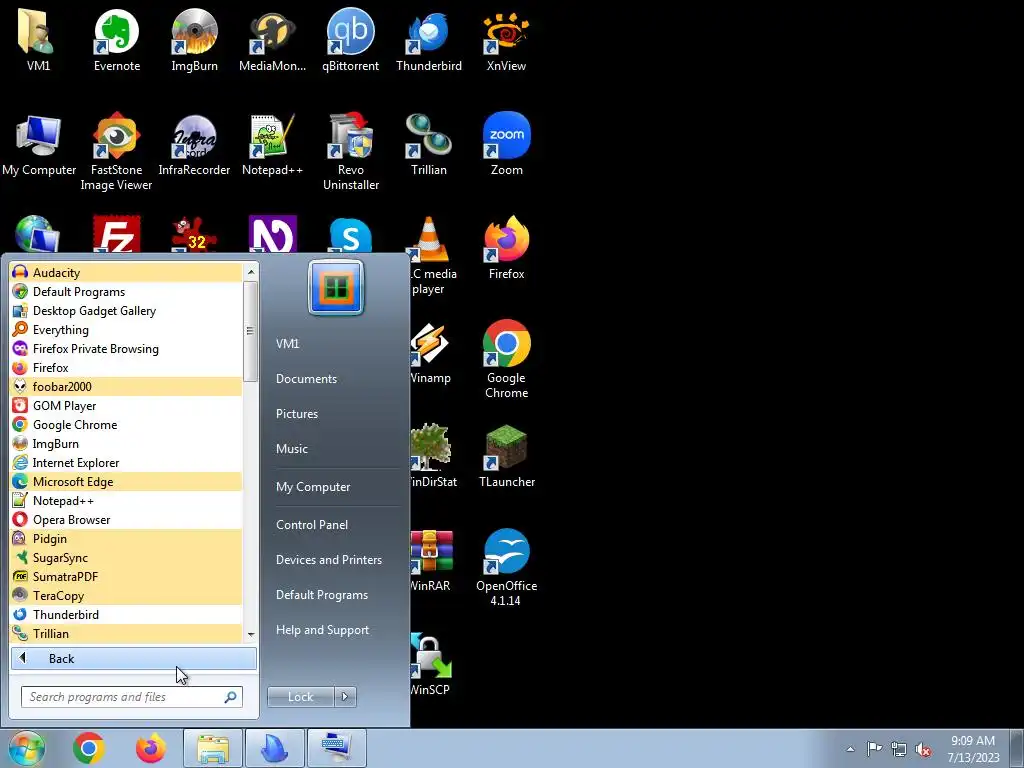This screenshot has width=1024, height=768.
Task: Click Google Chrome in the taskbar
Action: [x=89, y=748]
